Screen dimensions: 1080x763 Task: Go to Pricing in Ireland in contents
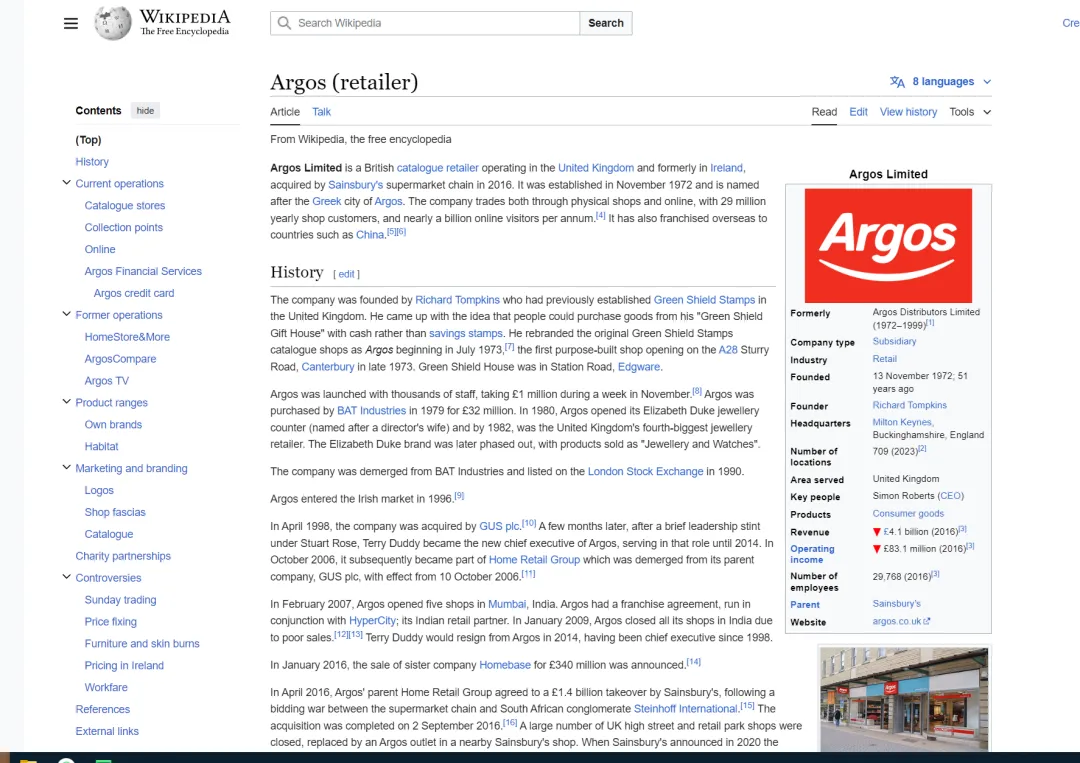(124, 666)
